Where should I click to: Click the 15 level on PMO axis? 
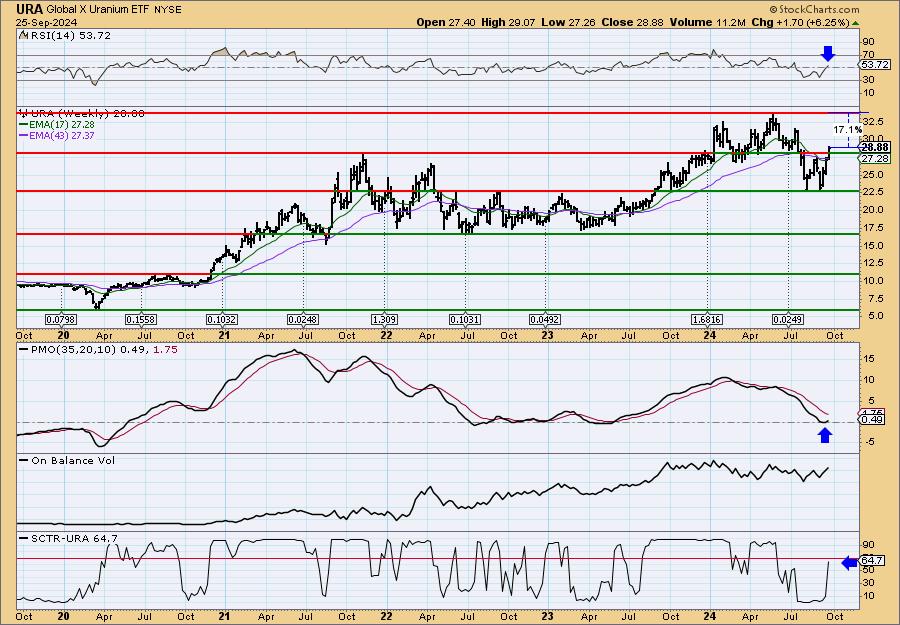[x=867, y=359]
